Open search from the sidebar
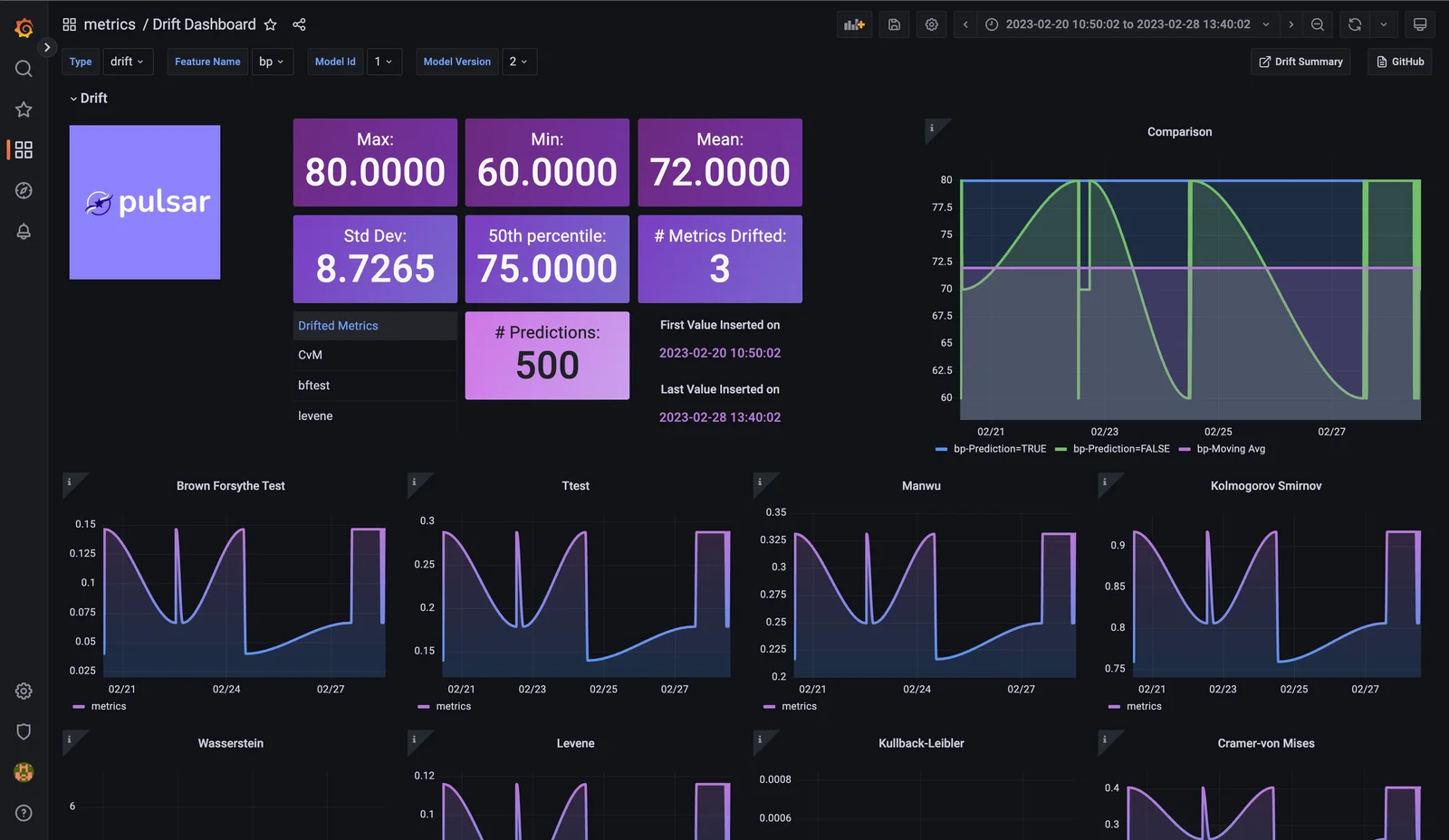The width and height of the screenshot is (1449, 840). coord(24,69)
